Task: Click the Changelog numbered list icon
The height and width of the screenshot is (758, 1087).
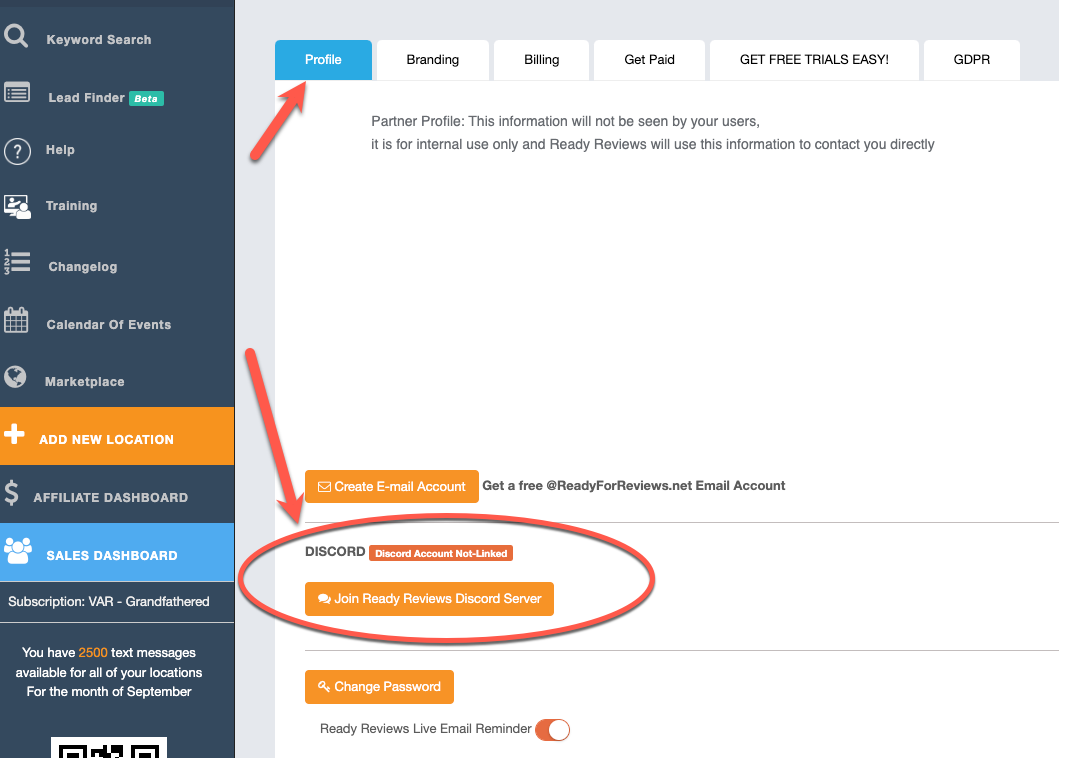Action: [17, 263]
